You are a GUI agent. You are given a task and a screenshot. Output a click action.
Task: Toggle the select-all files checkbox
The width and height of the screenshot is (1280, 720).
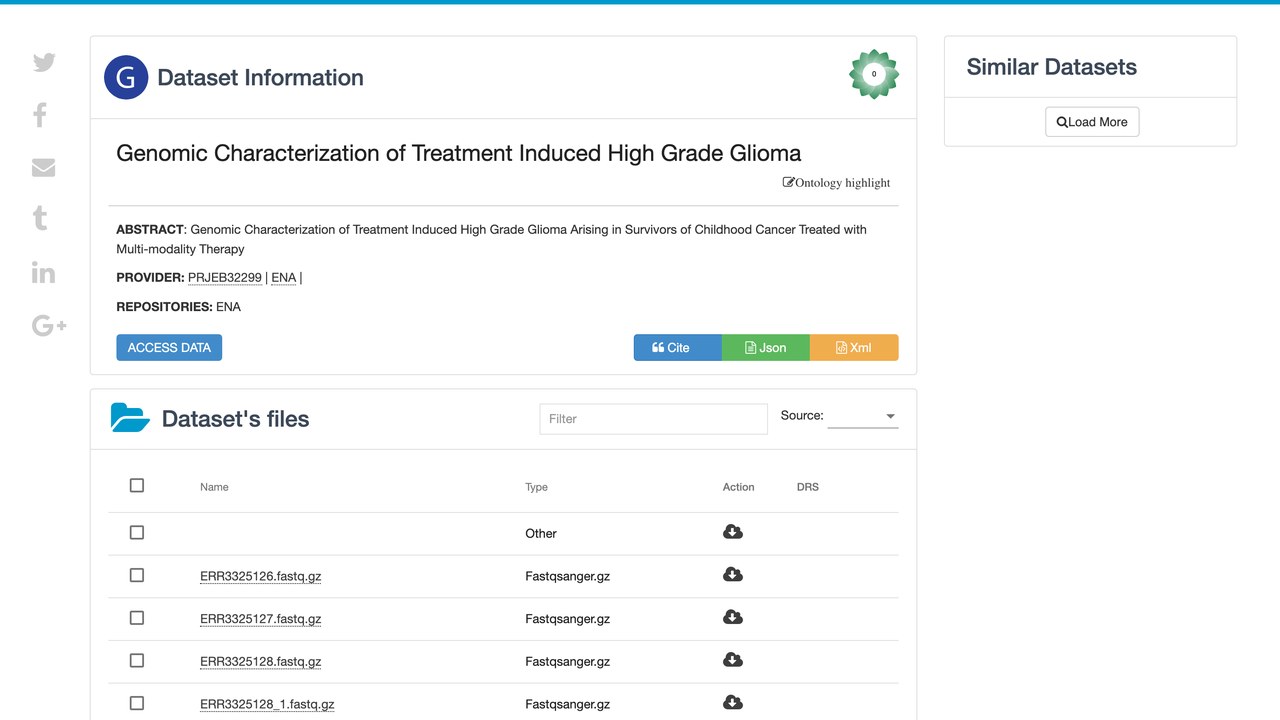point(137,485)
